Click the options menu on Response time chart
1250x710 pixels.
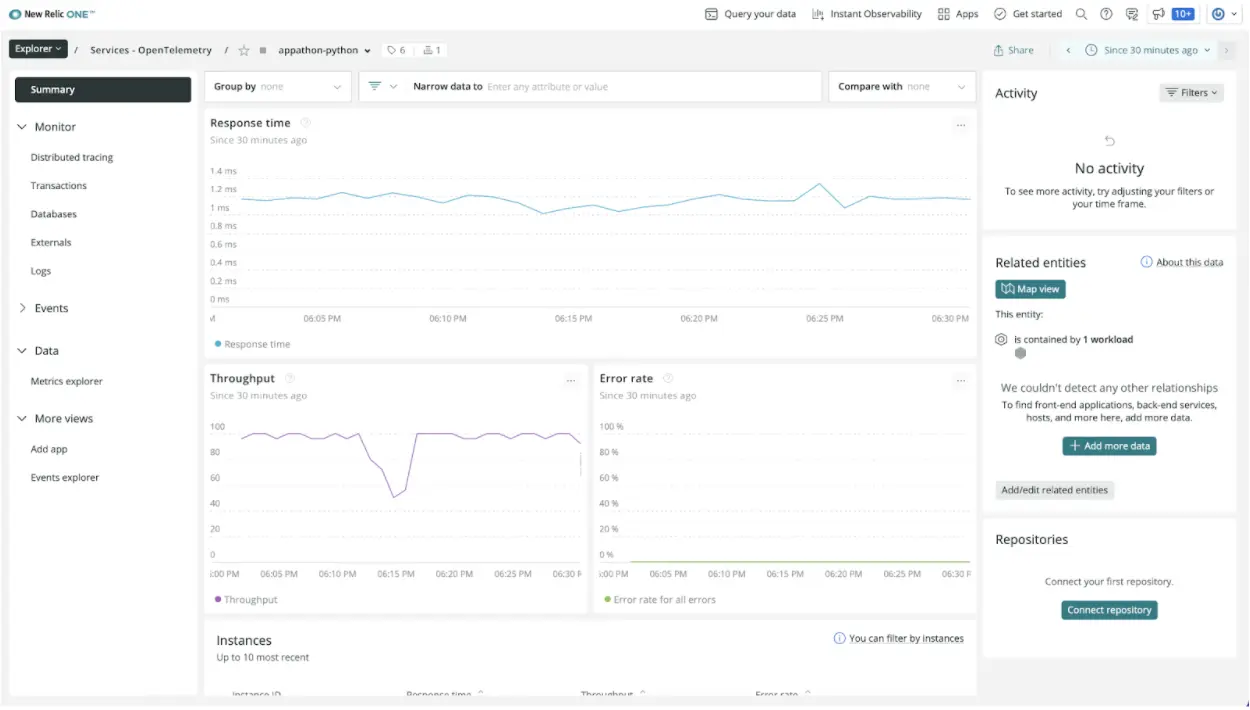click(961, 124)
